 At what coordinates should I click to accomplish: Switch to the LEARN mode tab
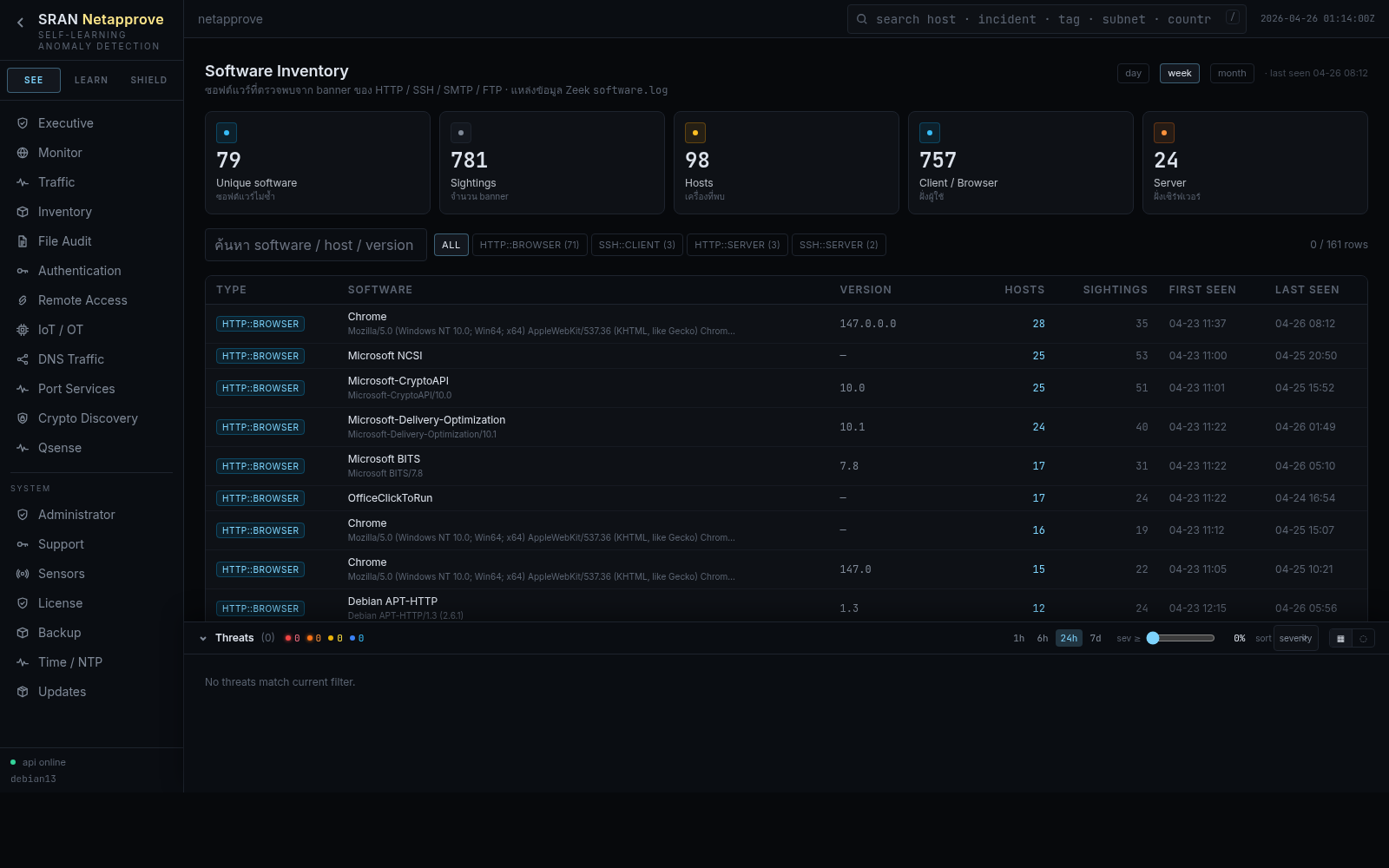pos(90,80)
